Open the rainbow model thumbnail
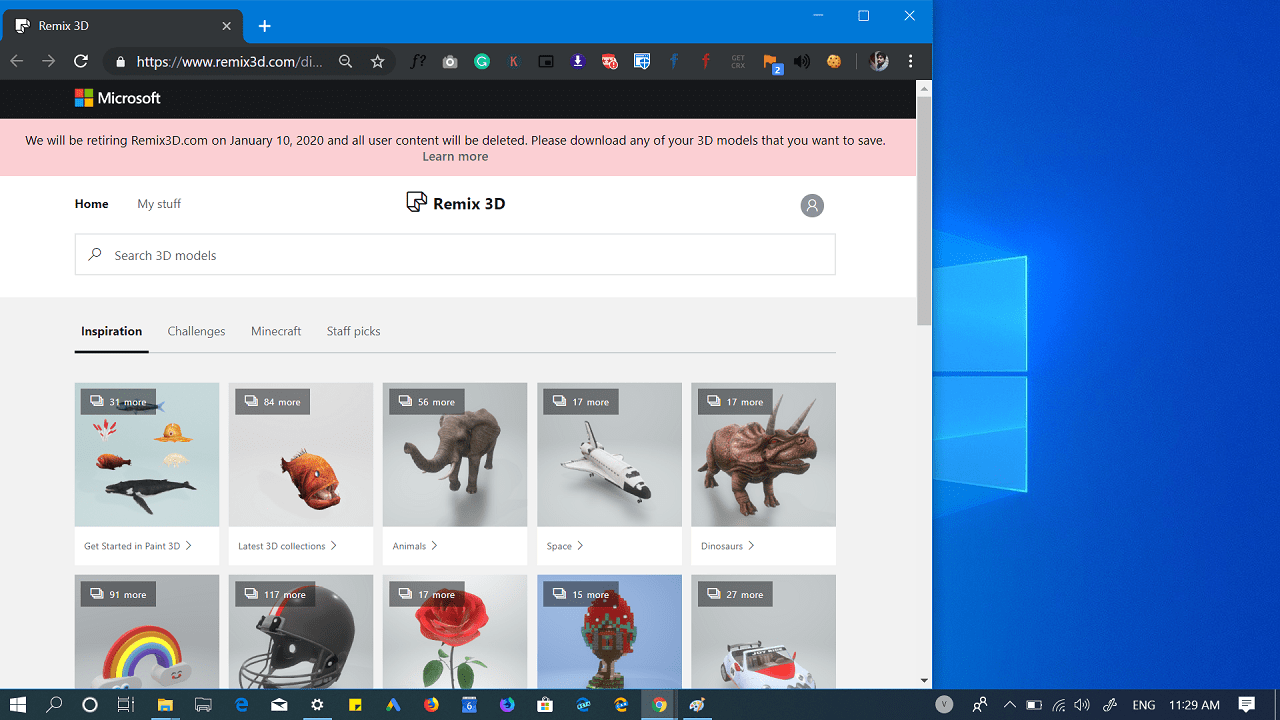The image size is (1280, 720). [147, 632]
